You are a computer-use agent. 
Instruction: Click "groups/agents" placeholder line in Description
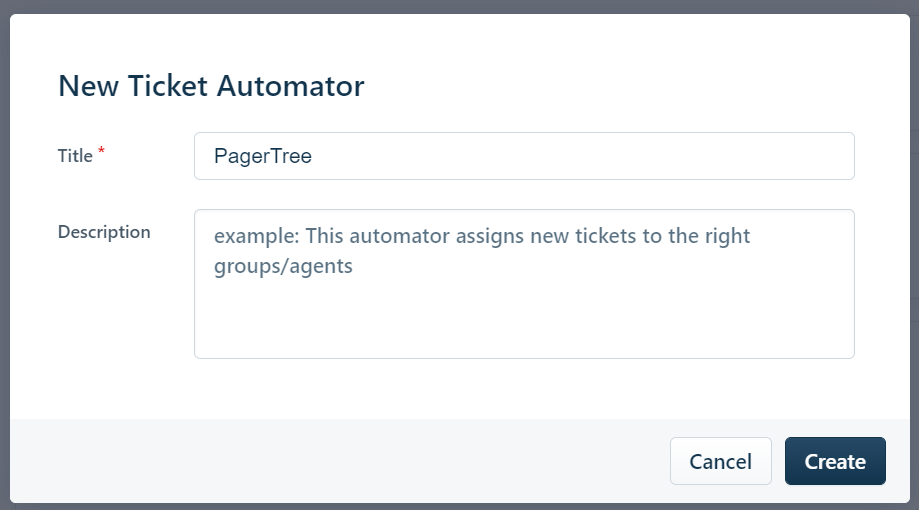pyautogui.click(x=283, y=268)
